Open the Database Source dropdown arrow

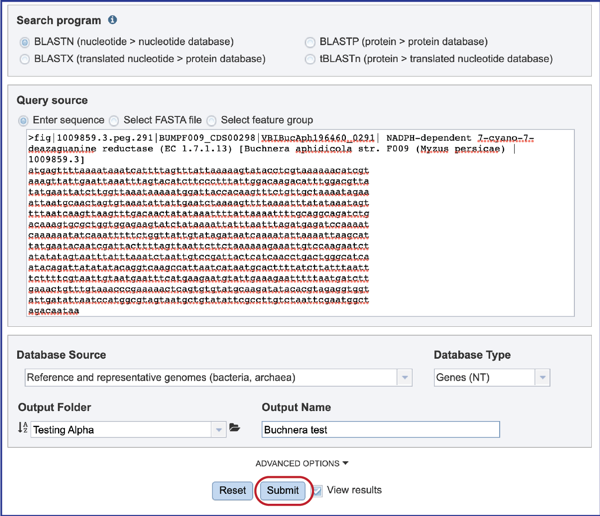(x=404, y=377)
